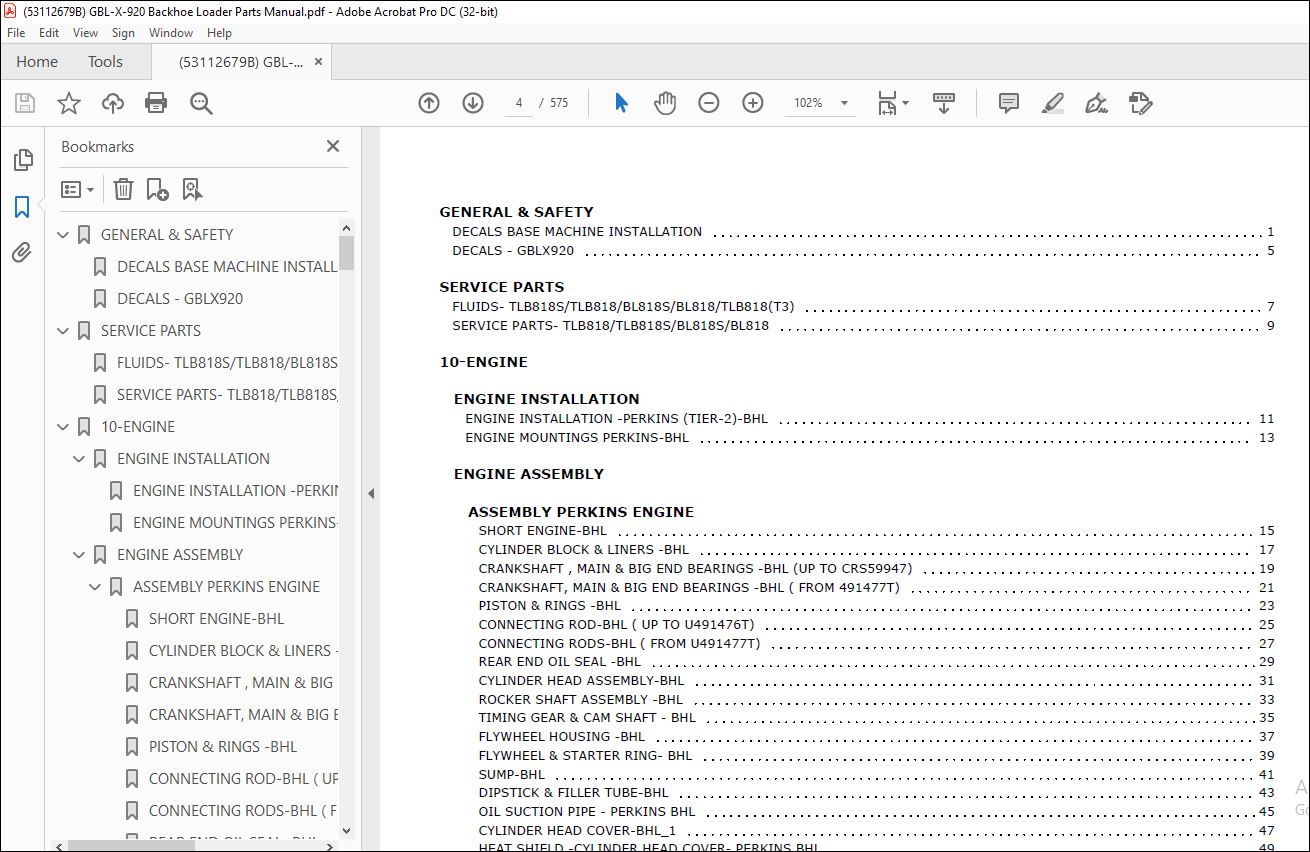Open ENGINE MOUNTINGS PERKINS bookmark
The image size is (1310, 852).
click(235, 523)
